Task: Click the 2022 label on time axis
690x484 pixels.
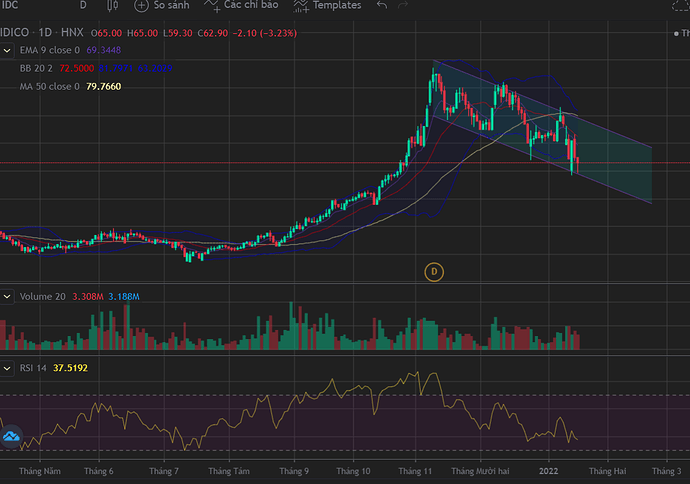Action: tap(548, 469)
